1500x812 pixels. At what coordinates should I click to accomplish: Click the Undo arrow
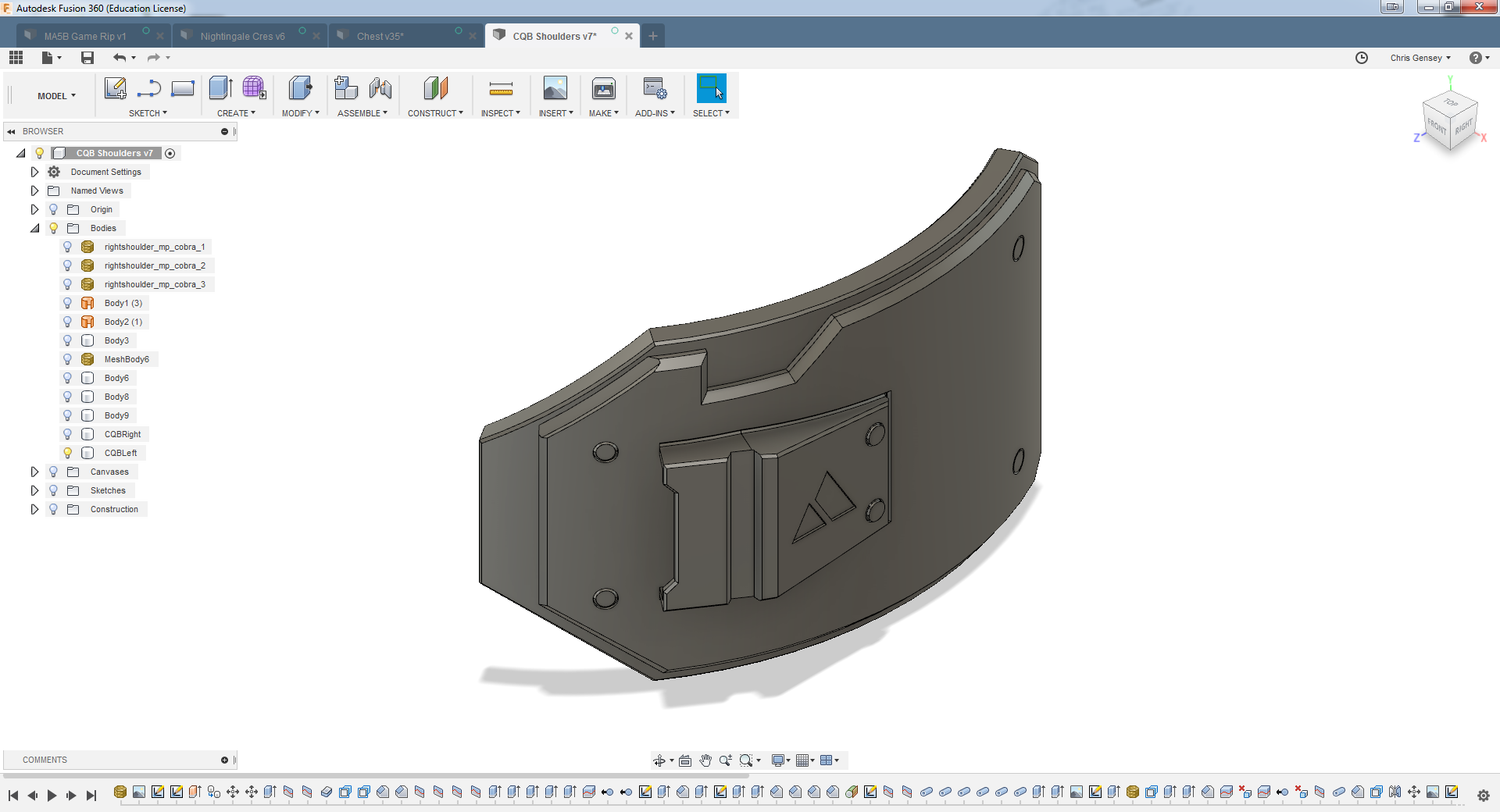click(x=119, y=58)
